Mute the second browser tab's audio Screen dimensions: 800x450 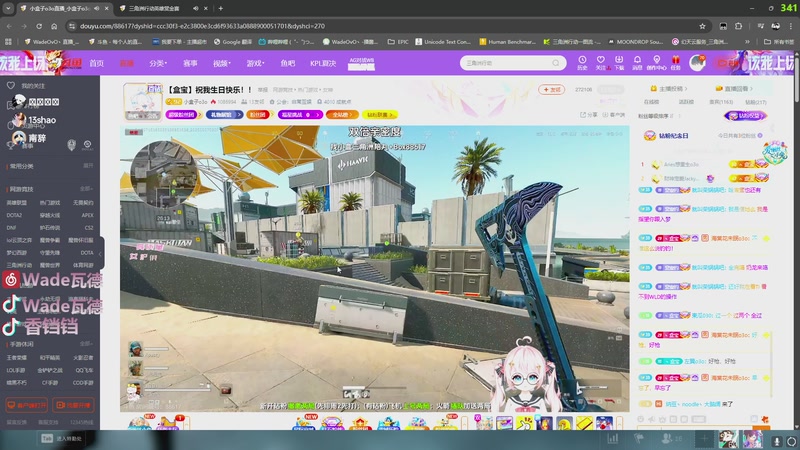click(x=196, y=8)
